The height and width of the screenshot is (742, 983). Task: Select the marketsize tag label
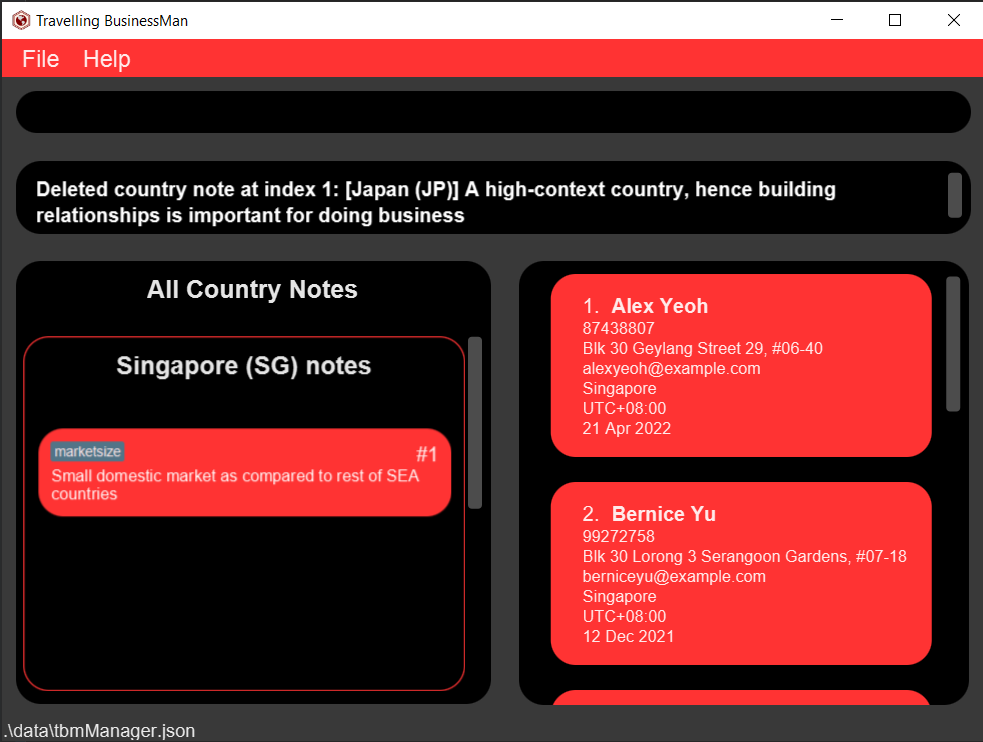point(88,452)
